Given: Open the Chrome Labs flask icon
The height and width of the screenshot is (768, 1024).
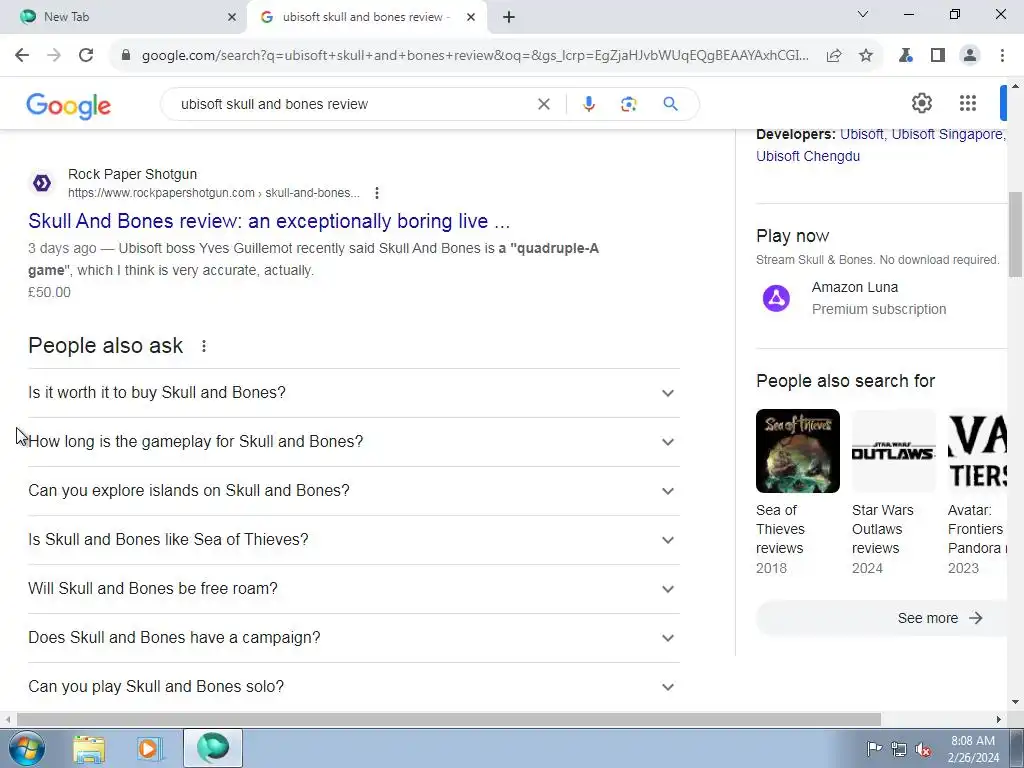Looking at the screenshot, I should point(905,56).
